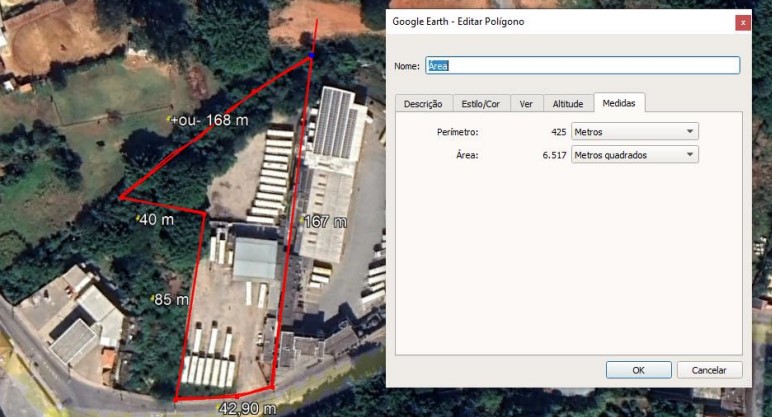This screenshot has width=772, height=417.
Task: Close the Editar Polígono dialog
Action: (x=741, y=22)
